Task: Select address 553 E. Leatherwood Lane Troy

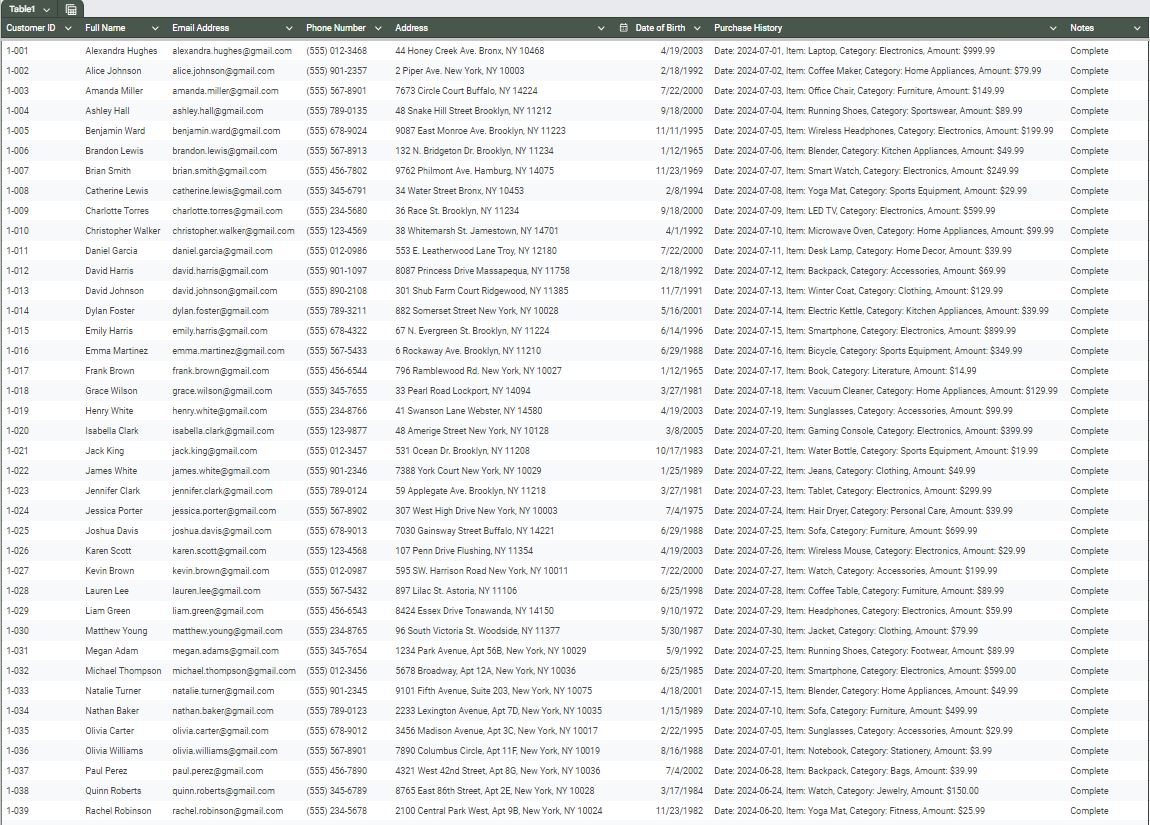Action: 476,251
